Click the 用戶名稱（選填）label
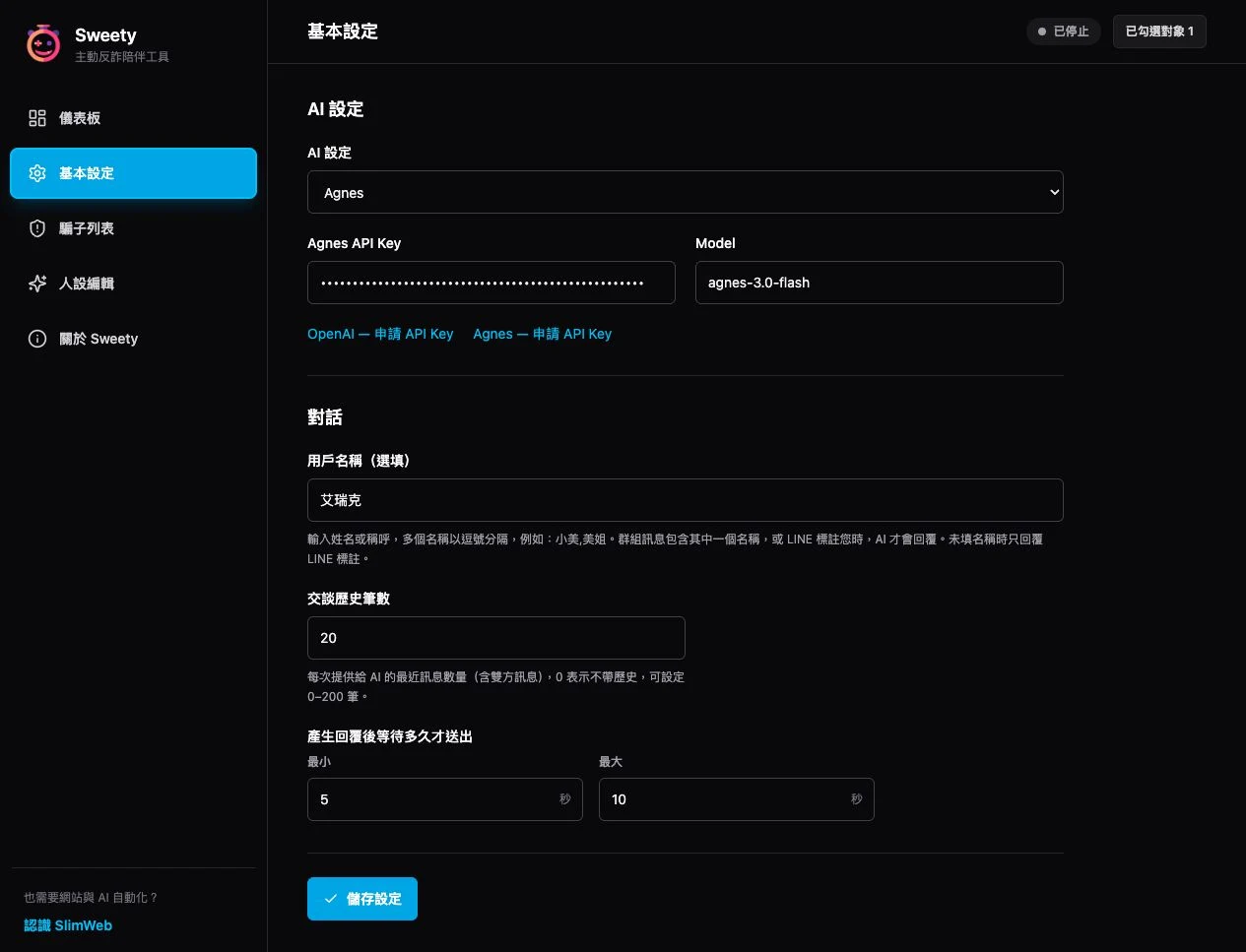This screenshot has height=952, width=1246. click(359, 461)
